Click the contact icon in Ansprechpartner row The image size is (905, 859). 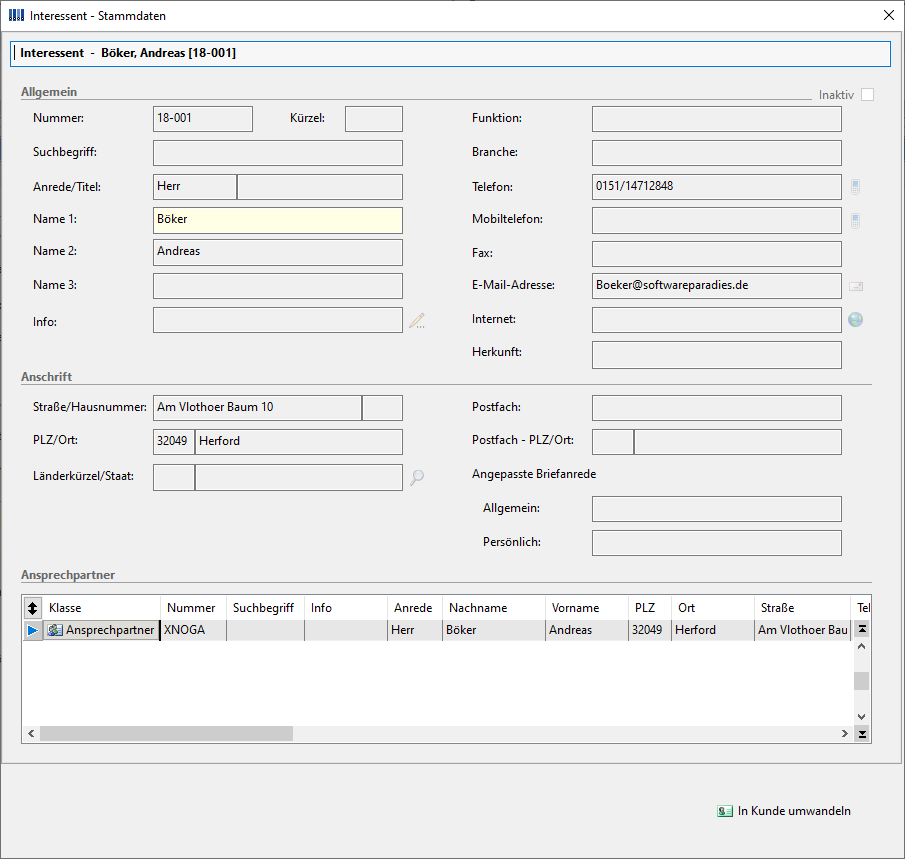(55, 630)
